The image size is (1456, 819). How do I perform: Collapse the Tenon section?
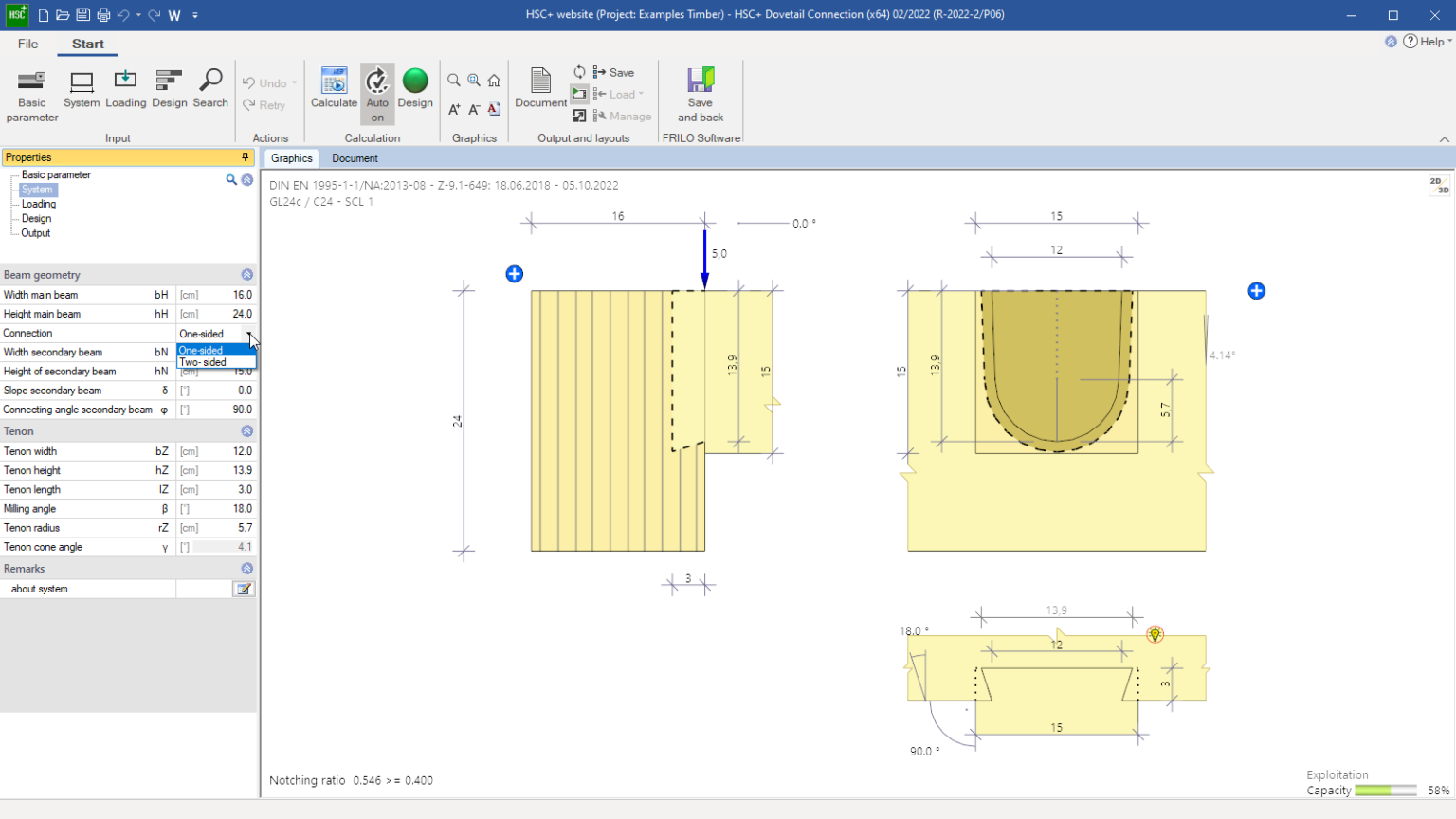(x=247, y=431)
